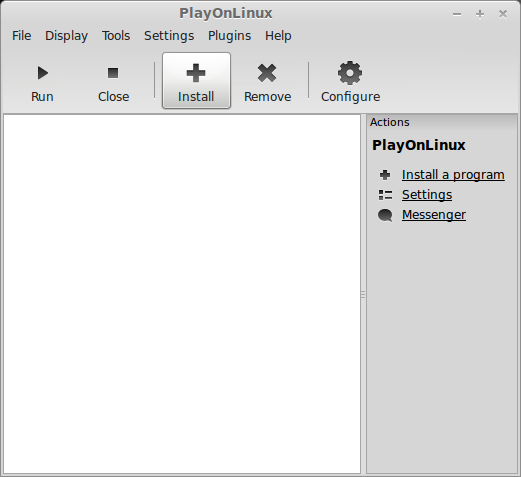Follow the Settings link in Actions panel

tap(427, 195)
